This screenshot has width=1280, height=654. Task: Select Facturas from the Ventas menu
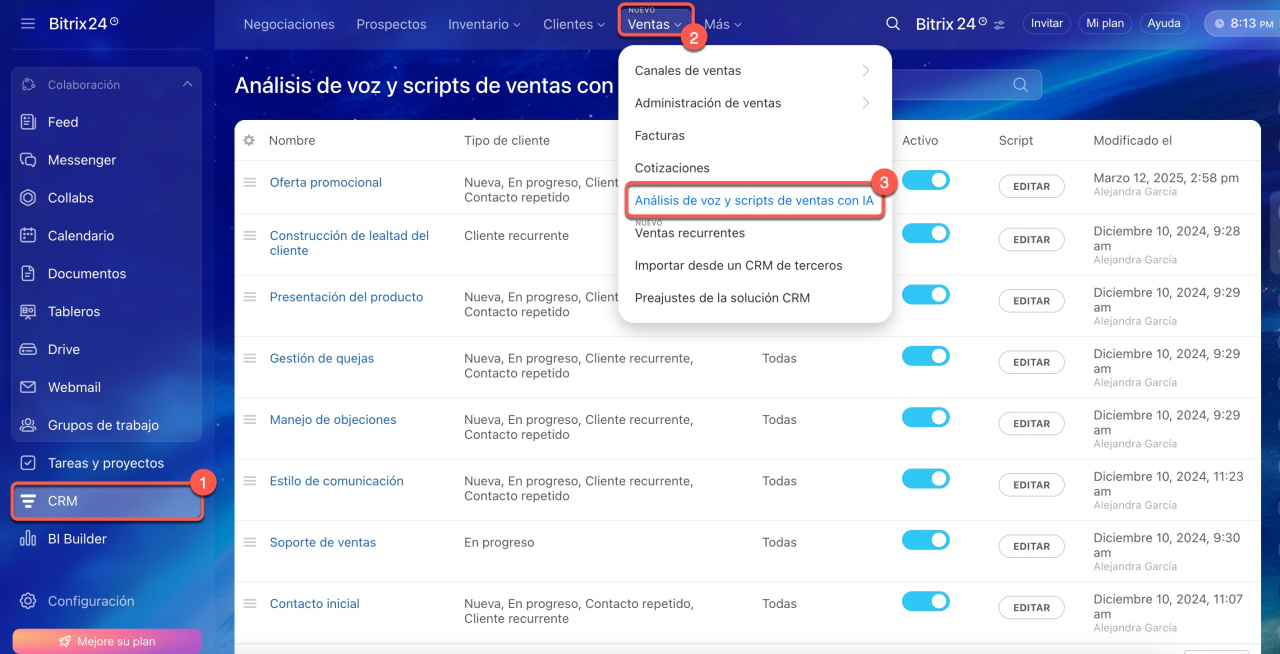pos(660,135)
